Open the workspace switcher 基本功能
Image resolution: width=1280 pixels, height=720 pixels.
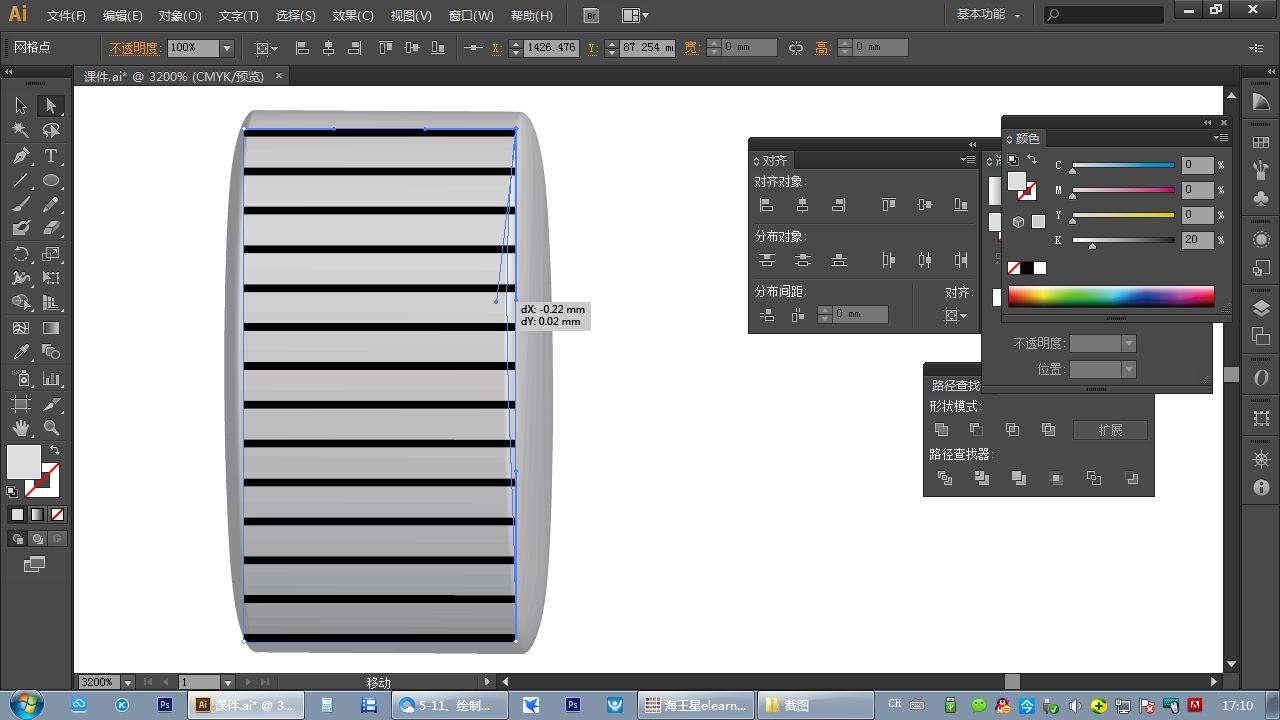coord(988,15)
